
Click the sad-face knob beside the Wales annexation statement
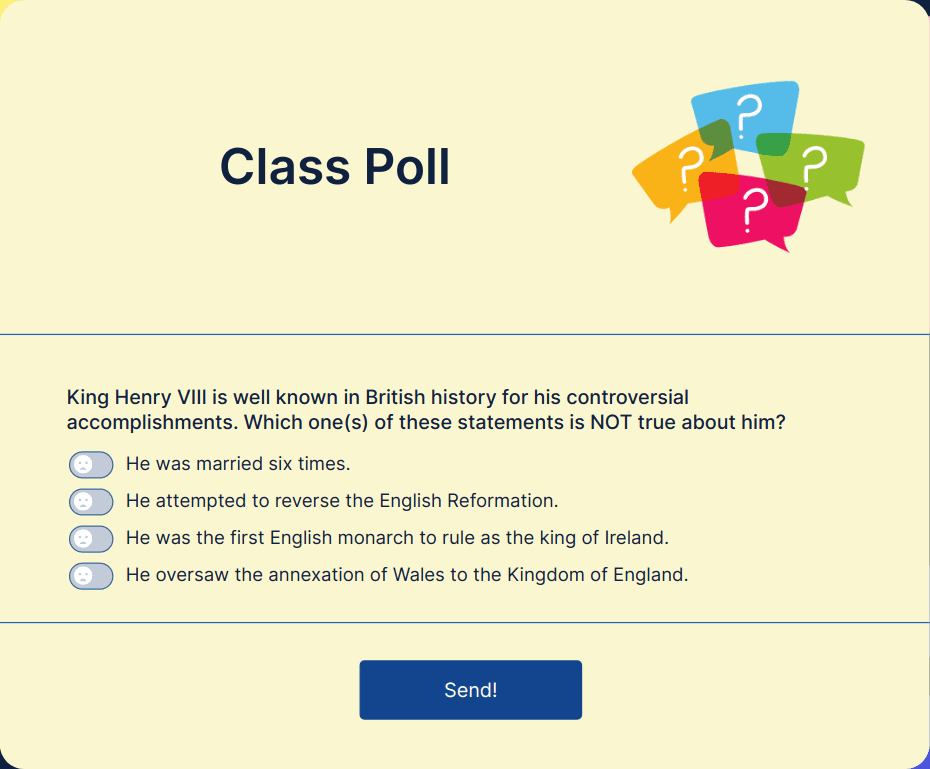click(83, 576)
